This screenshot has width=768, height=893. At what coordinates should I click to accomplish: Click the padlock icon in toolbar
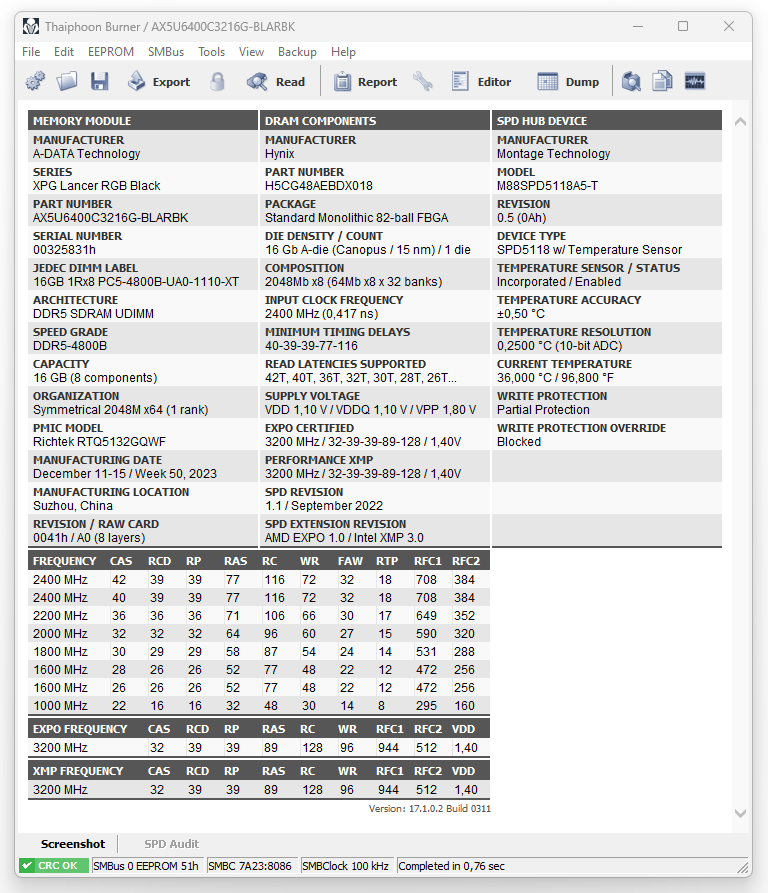(x=217, y=81)
